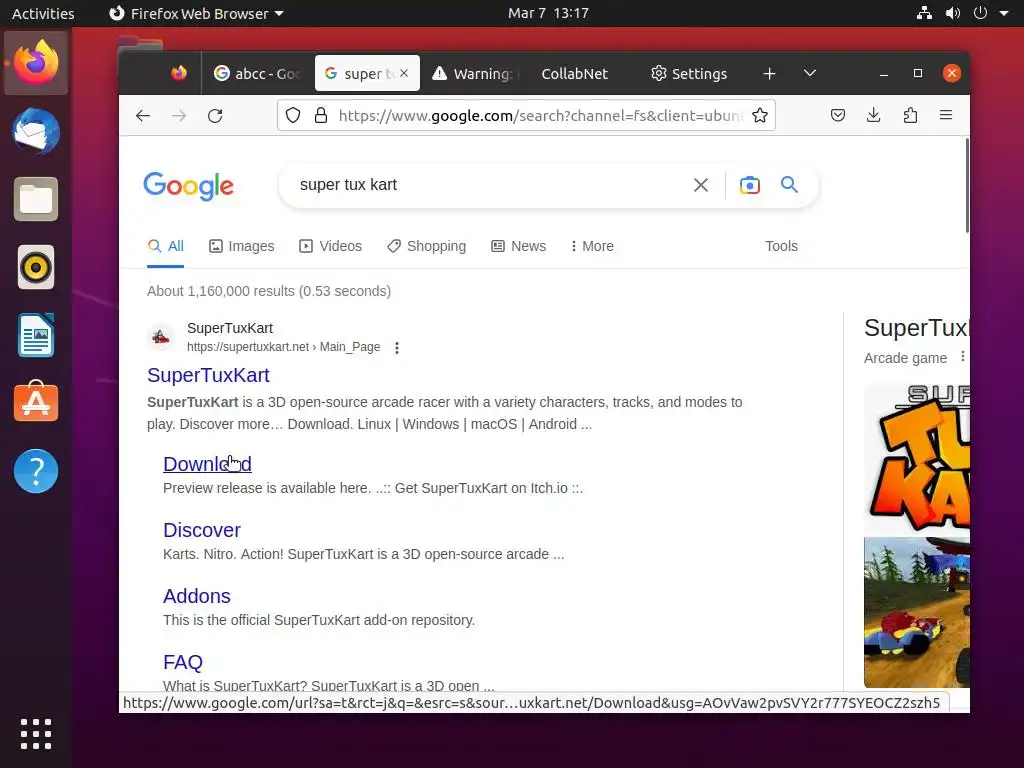Screen dimensions: 1024x768
Task: Switch to the 'abcc - Goo' tab
Action: point(257,74)
